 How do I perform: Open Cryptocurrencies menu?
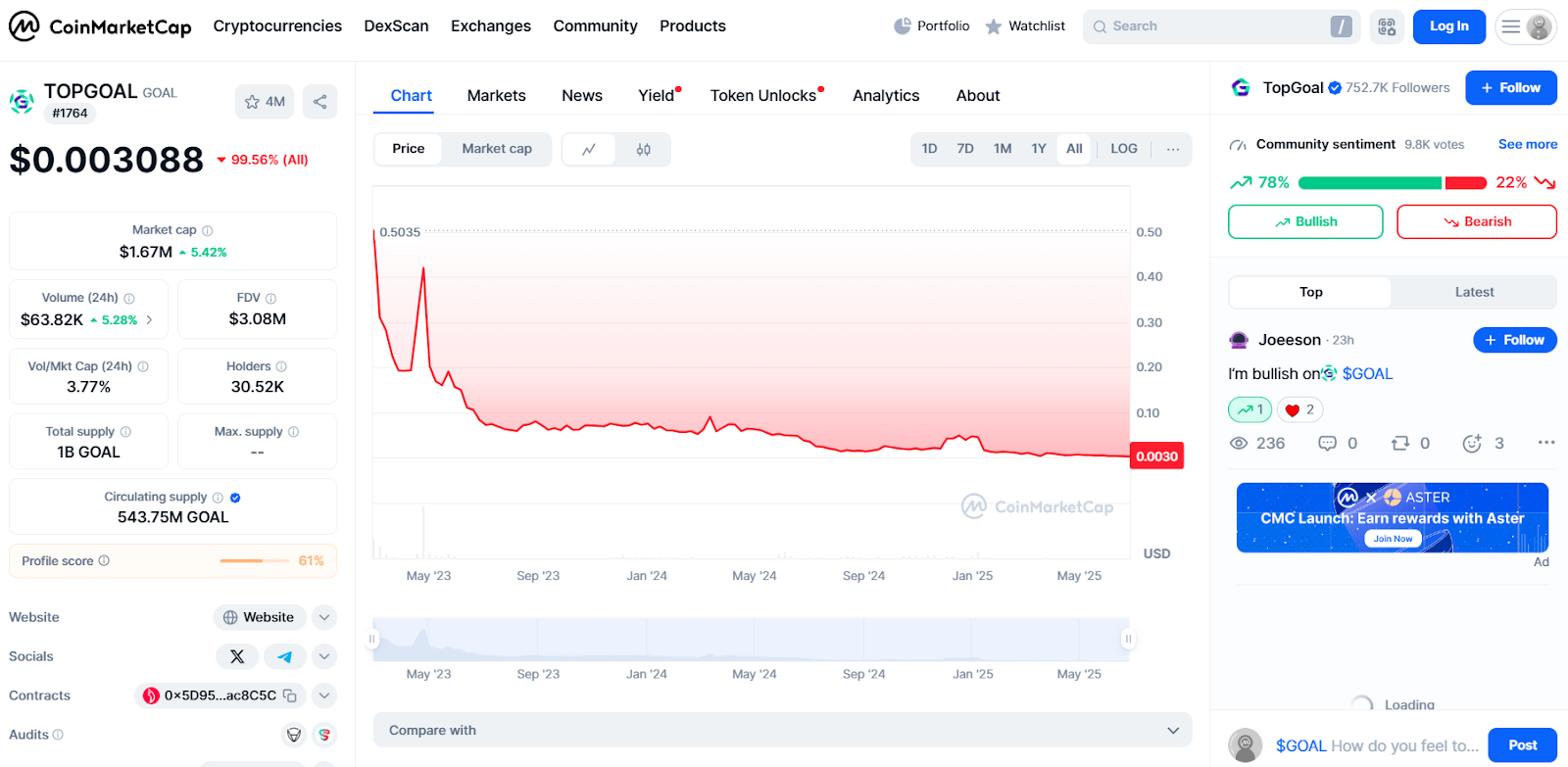click(277, 26)
